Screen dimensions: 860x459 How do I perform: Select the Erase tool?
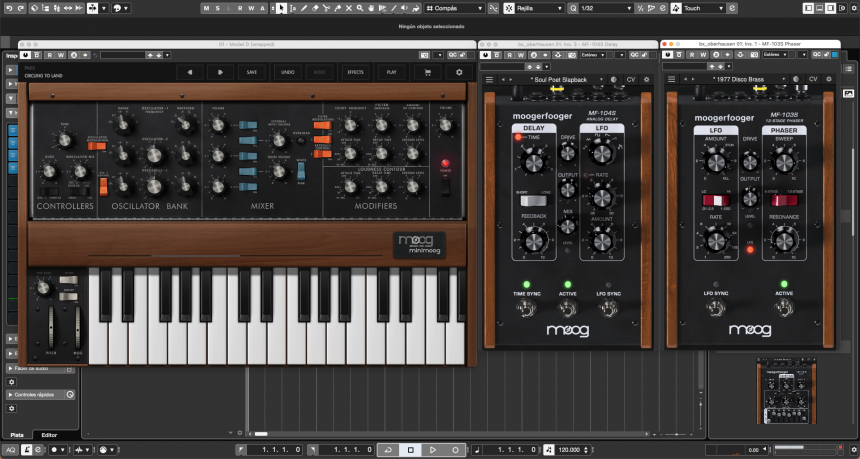(315, 8)
